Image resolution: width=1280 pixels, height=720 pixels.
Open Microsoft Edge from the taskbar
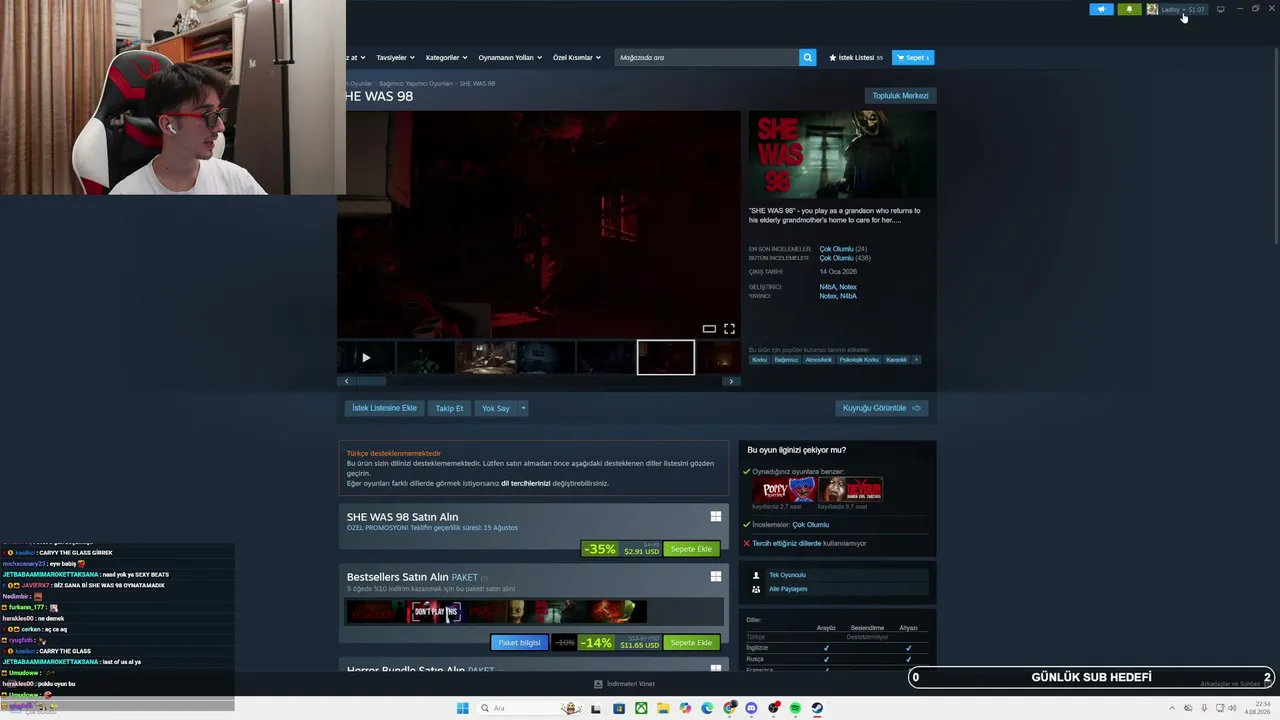(x=707, y=708)
